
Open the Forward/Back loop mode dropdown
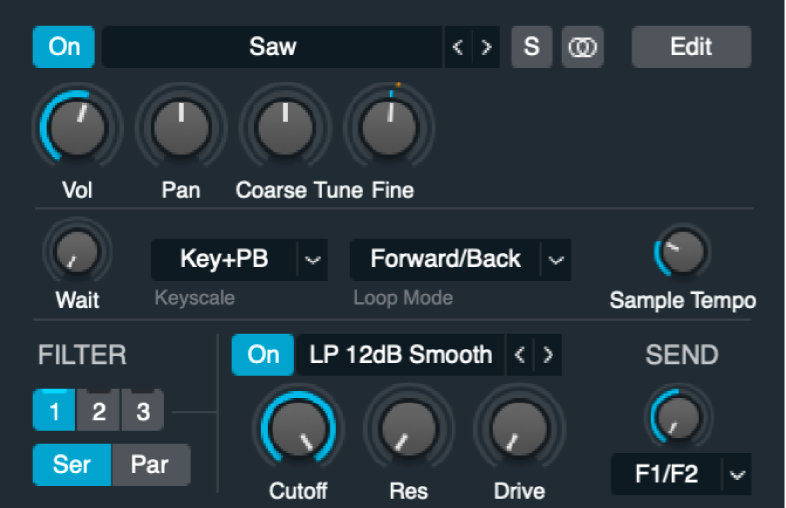[x=557, y=259]
